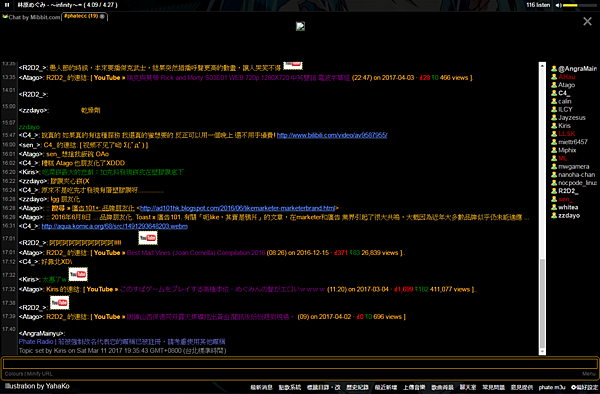Click the user icon beside Jayzesus
This screenshot has height=394, width=600.
coord(554,117)
